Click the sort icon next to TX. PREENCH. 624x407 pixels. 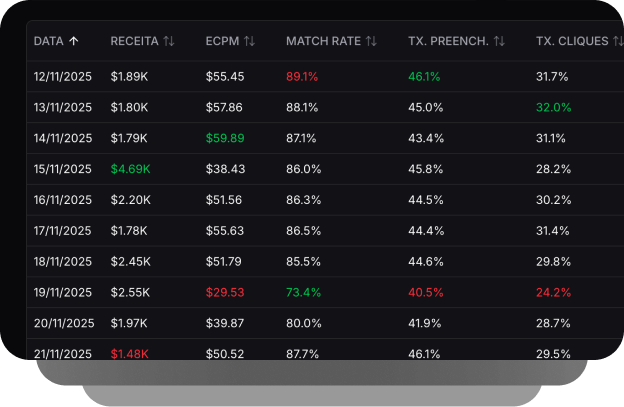(499, 41)
